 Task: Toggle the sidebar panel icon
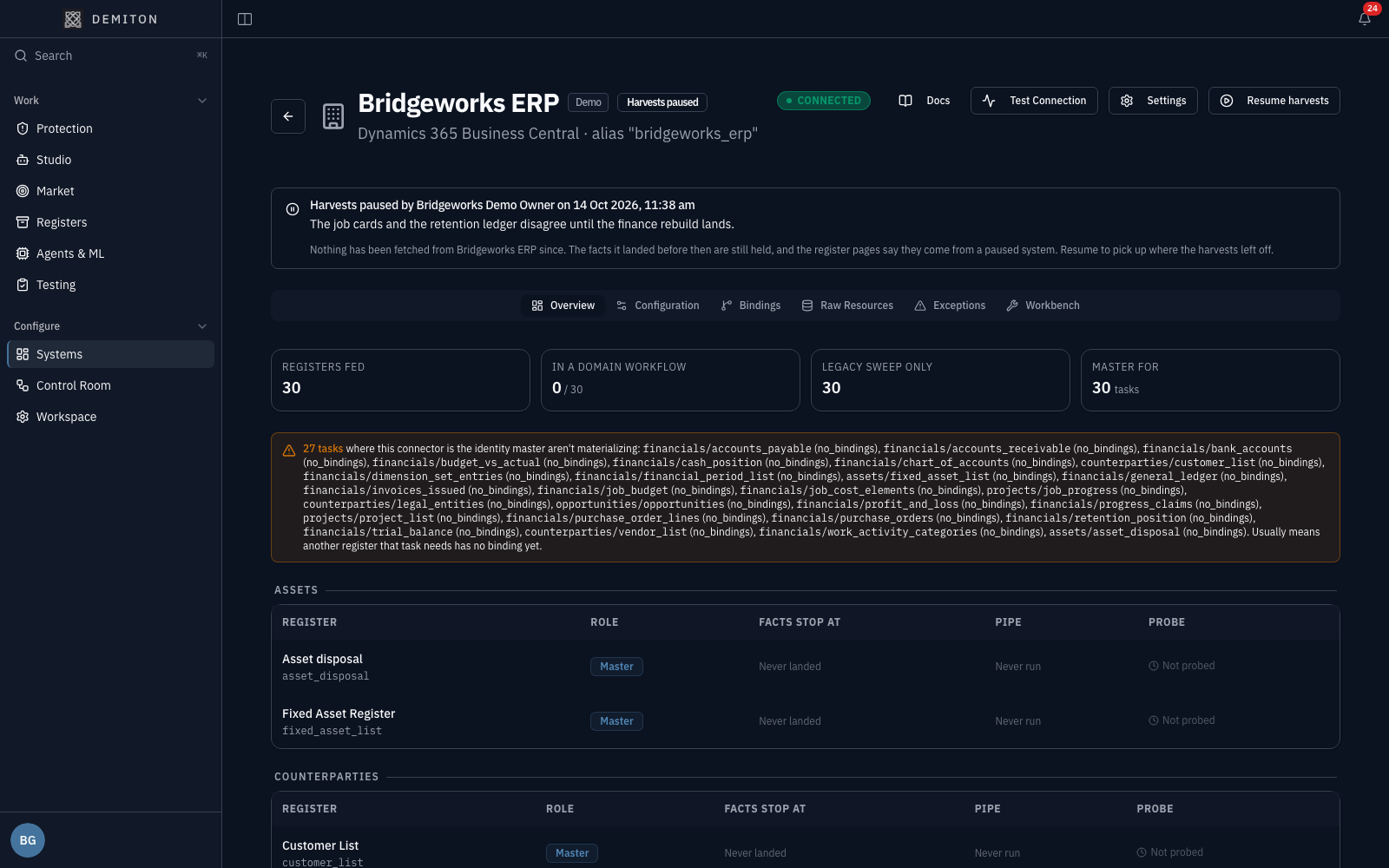click(245, 19)
